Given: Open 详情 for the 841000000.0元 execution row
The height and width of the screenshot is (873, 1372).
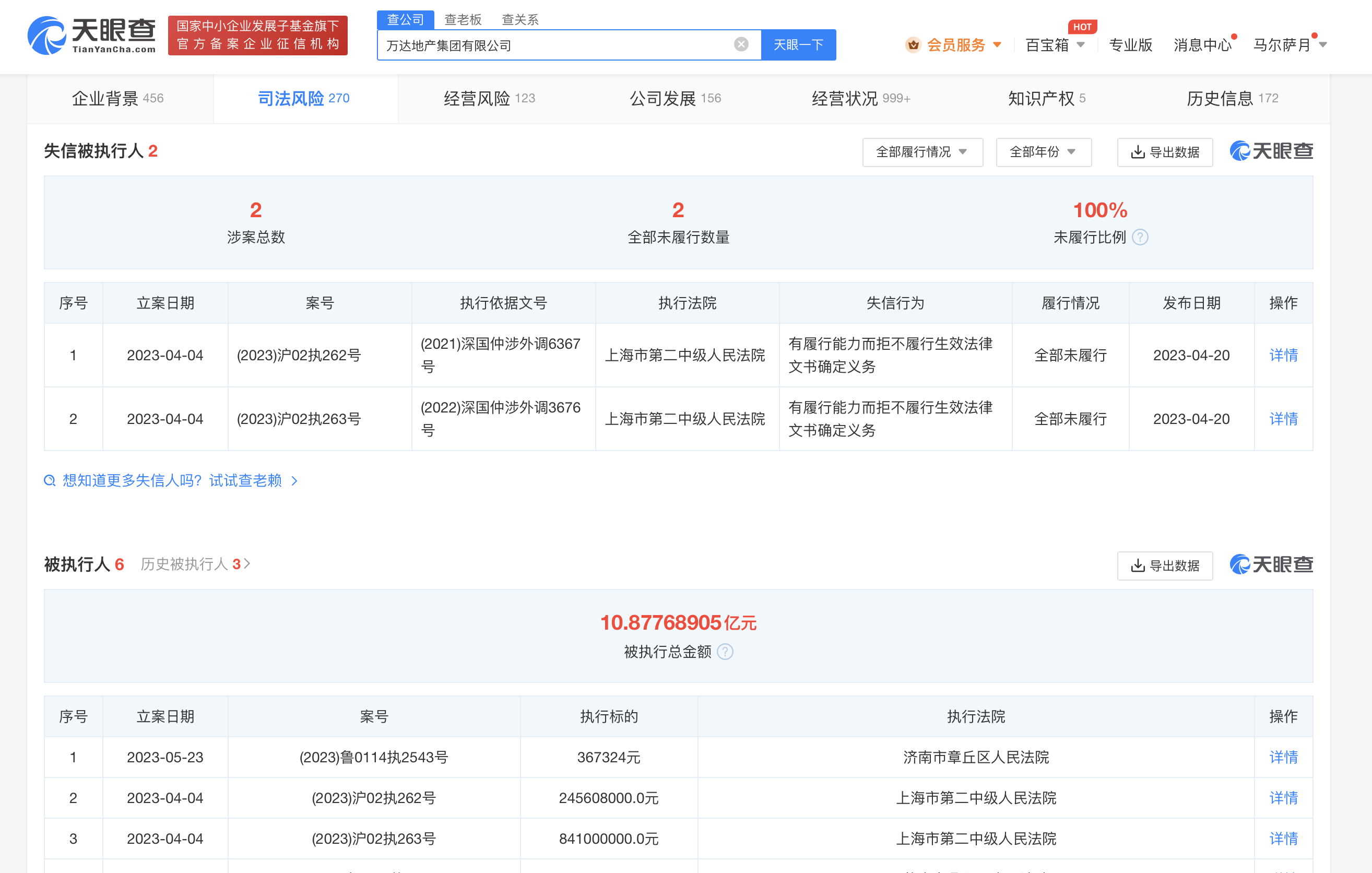Looking at the screenshot, I should [x=1283, y=838].
